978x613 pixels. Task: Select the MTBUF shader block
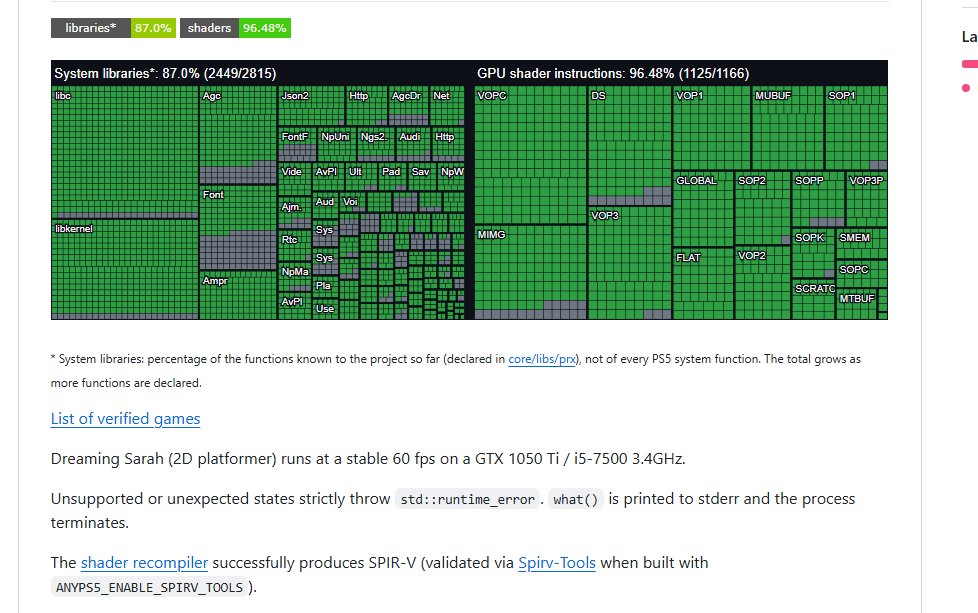tap(857, 304)
